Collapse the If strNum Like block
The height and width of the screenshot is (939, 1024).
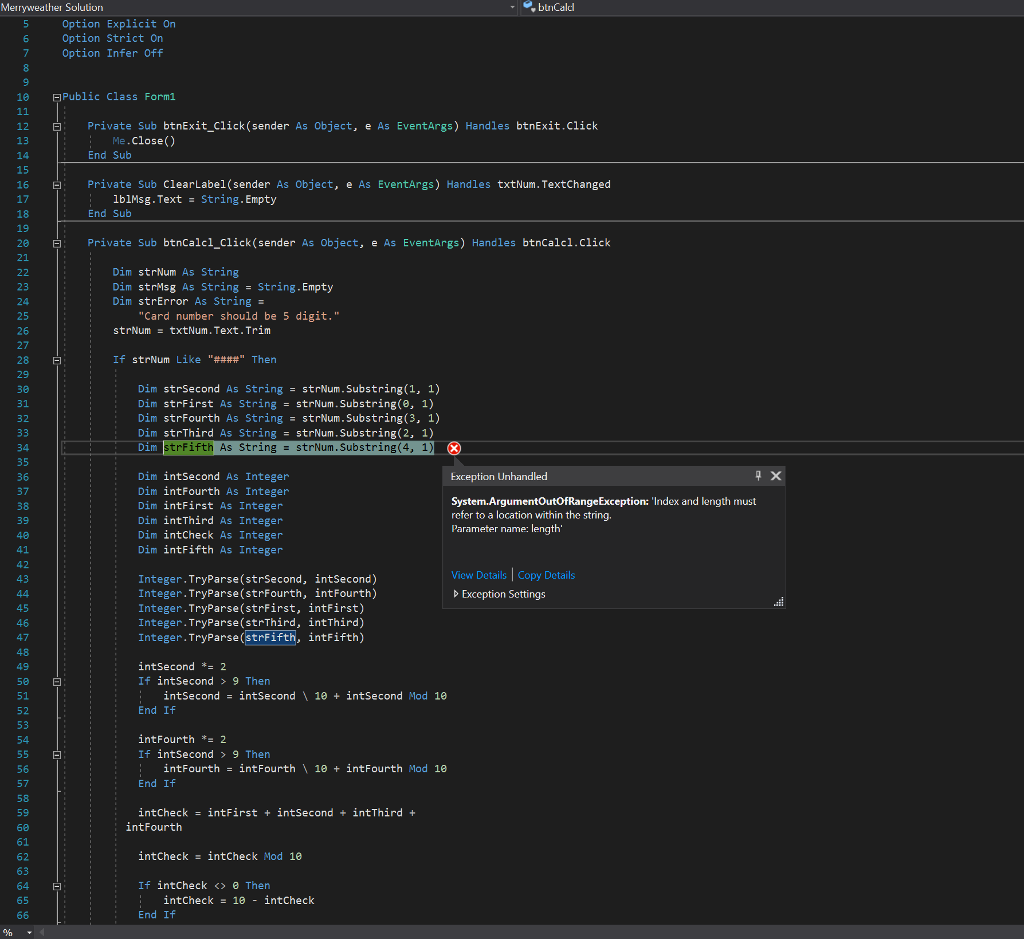click(57, 360)
